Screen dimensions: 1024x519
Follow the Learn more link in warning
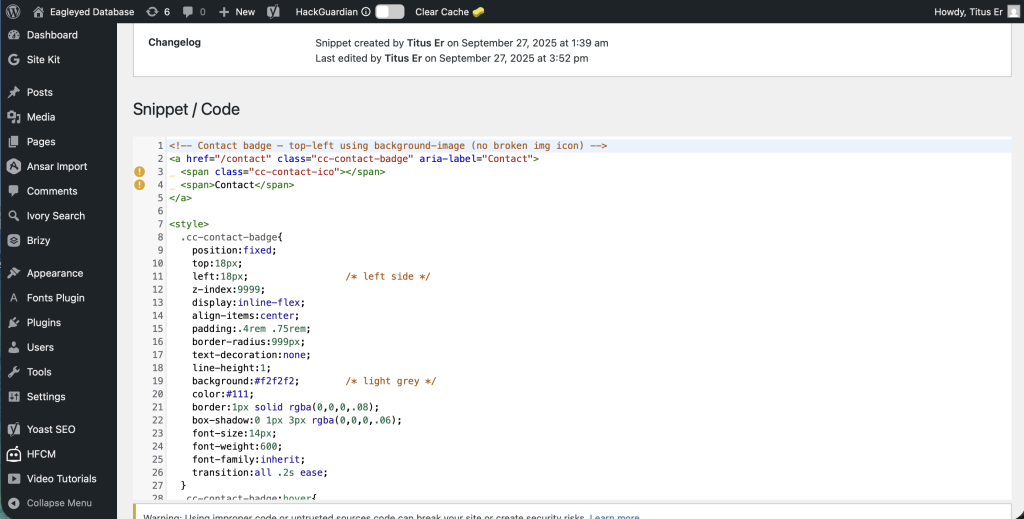tap(614, 516)
